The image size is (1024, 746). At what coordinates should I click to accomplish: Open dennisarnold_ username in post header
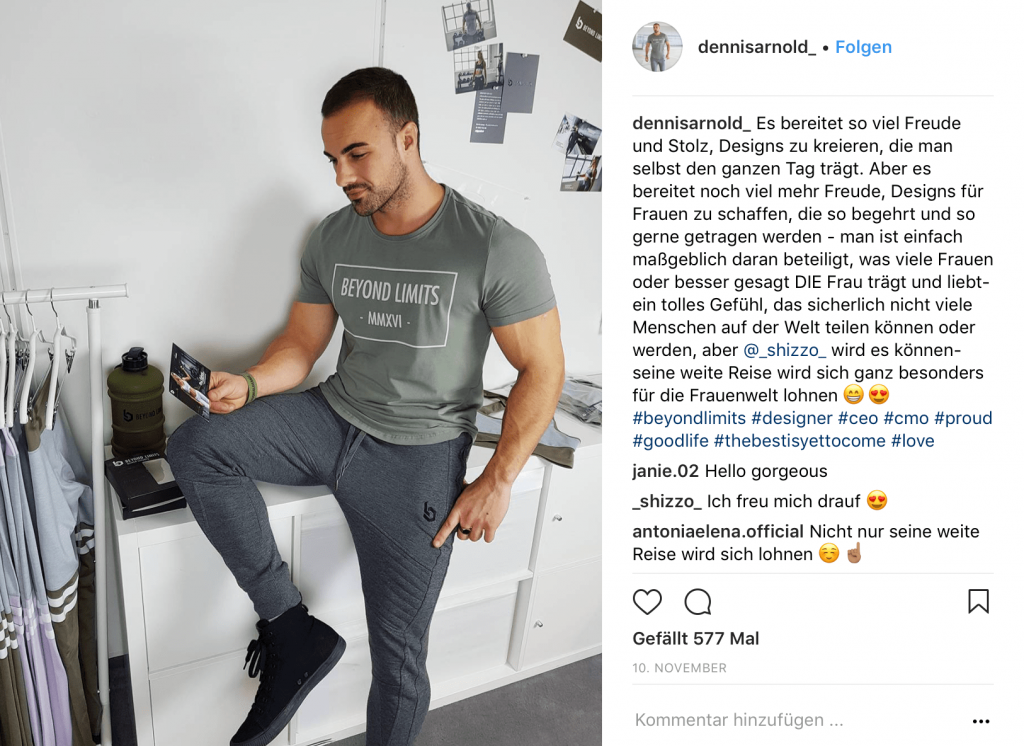click(x=757, y=47)
